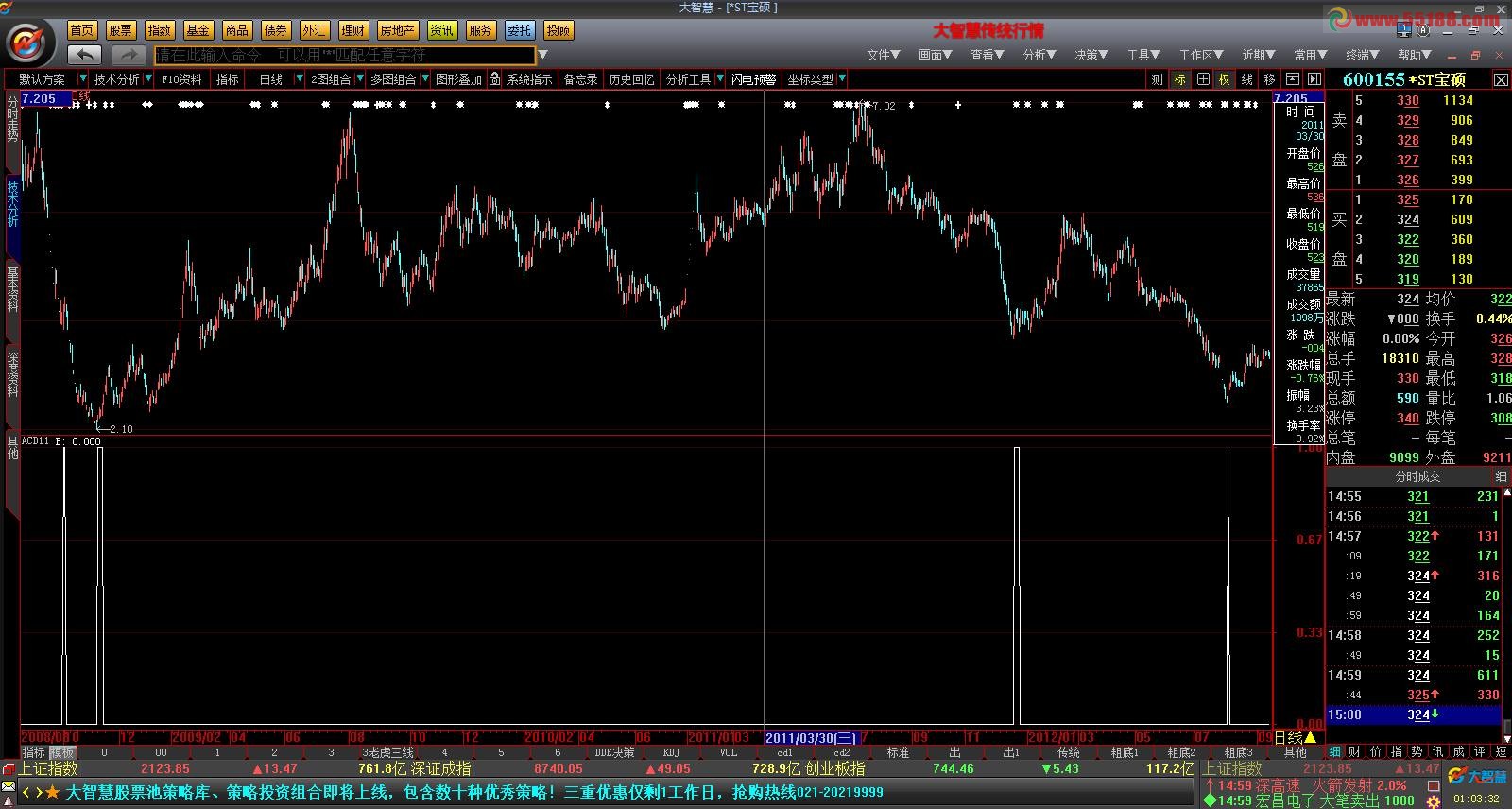1512x809 pixels.
Task: Select the 线 line drawing tool
Action: 1246,79
